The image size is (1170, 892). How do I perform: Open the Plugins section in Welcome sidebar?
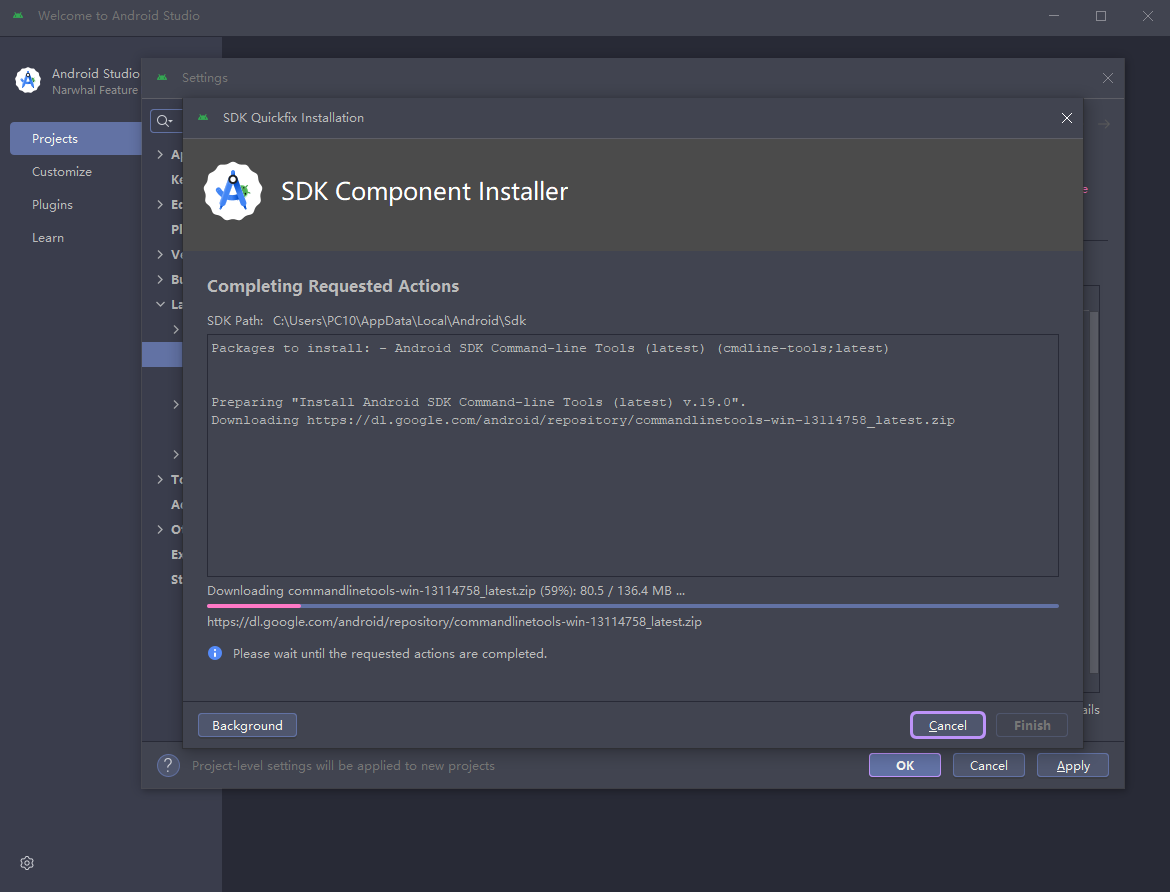tap(52, 205)
